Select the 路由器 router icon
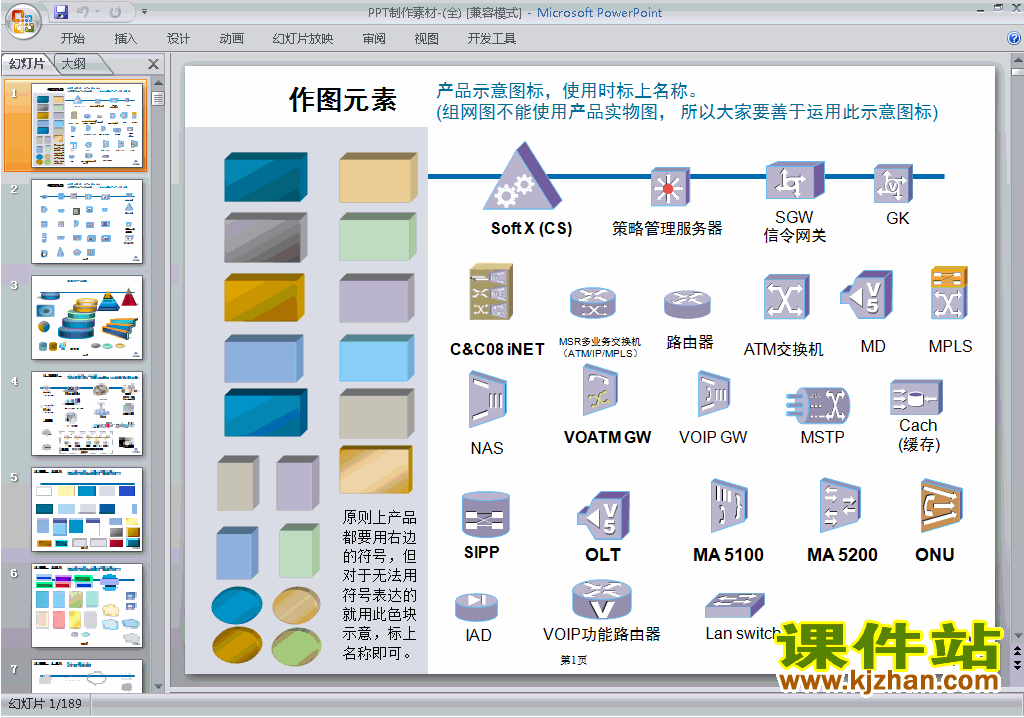This screenshot has width=1024, height=718. click(687, 304)
